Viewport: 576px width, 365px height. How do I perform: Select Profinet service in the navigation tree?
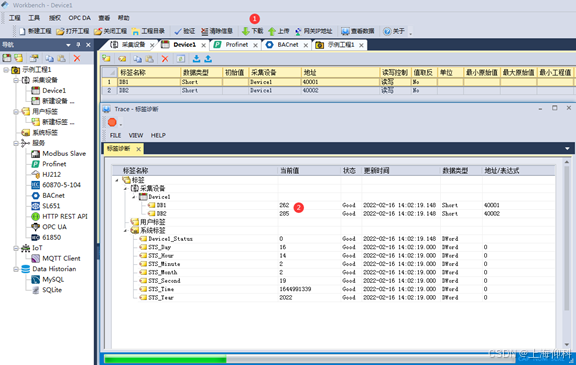tap(49, 164)
